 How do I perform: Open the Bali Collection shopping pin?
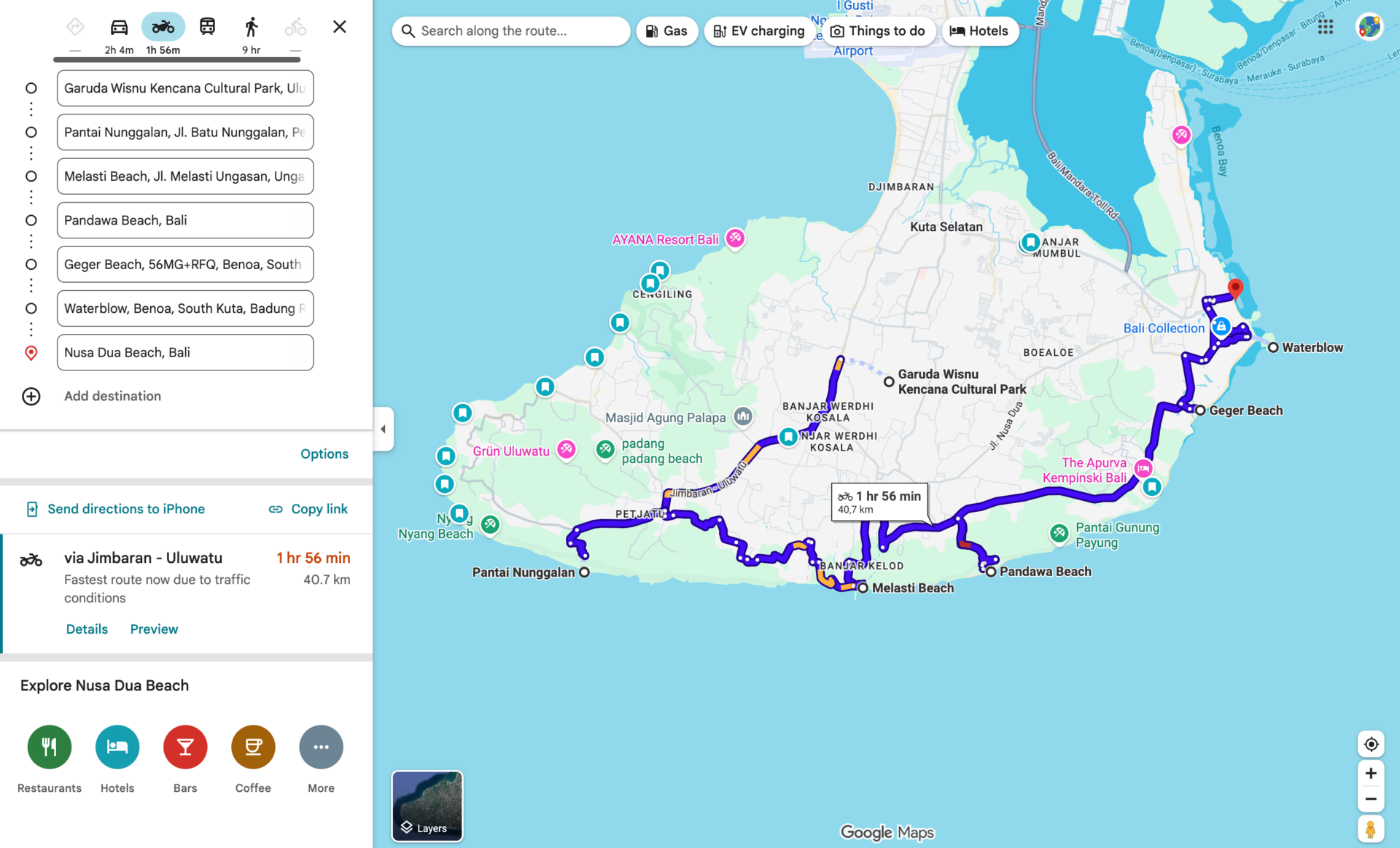pos(1221,327)
